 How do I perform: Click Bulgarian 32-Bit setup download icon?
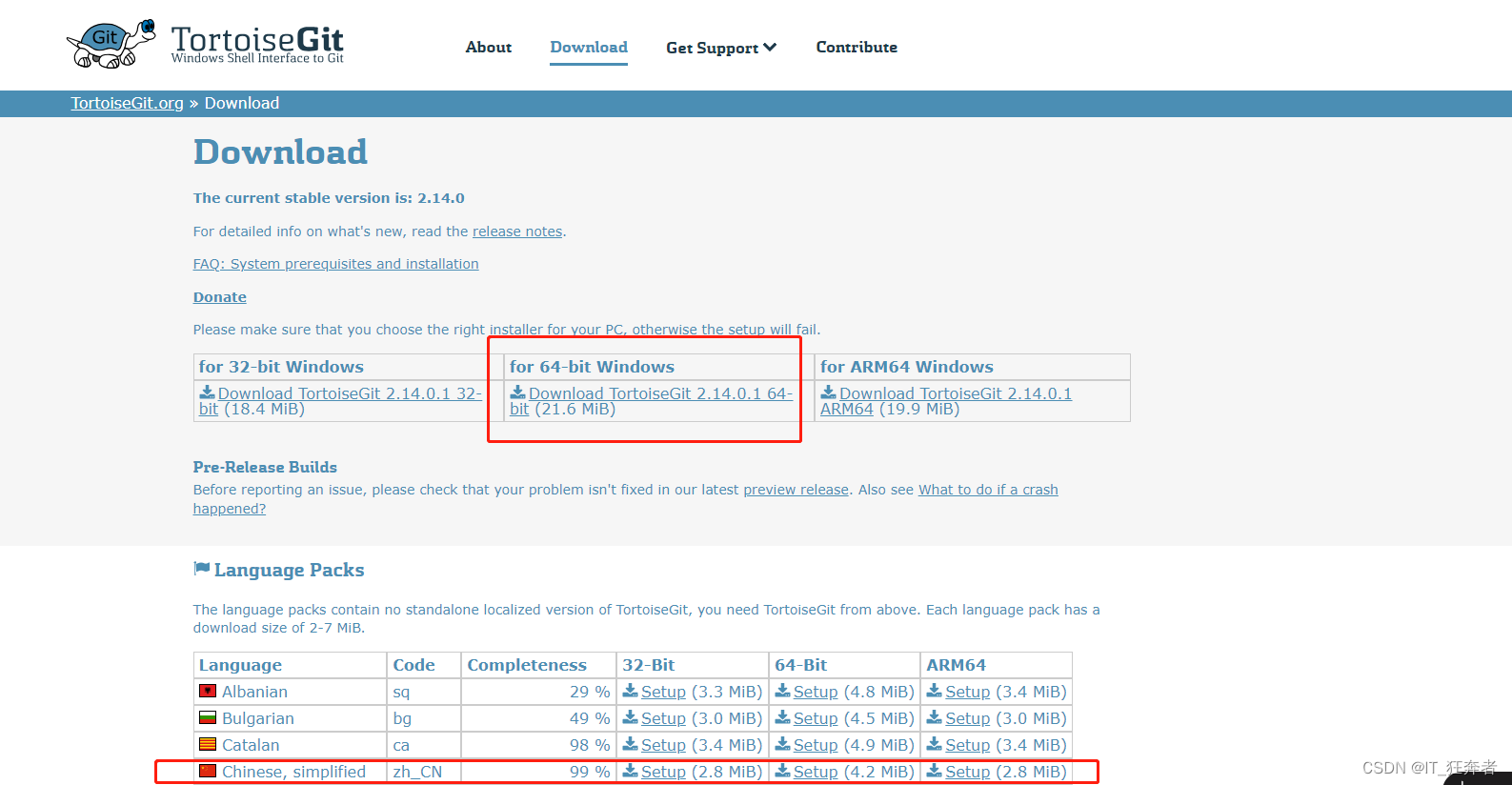tap(630, 717)
